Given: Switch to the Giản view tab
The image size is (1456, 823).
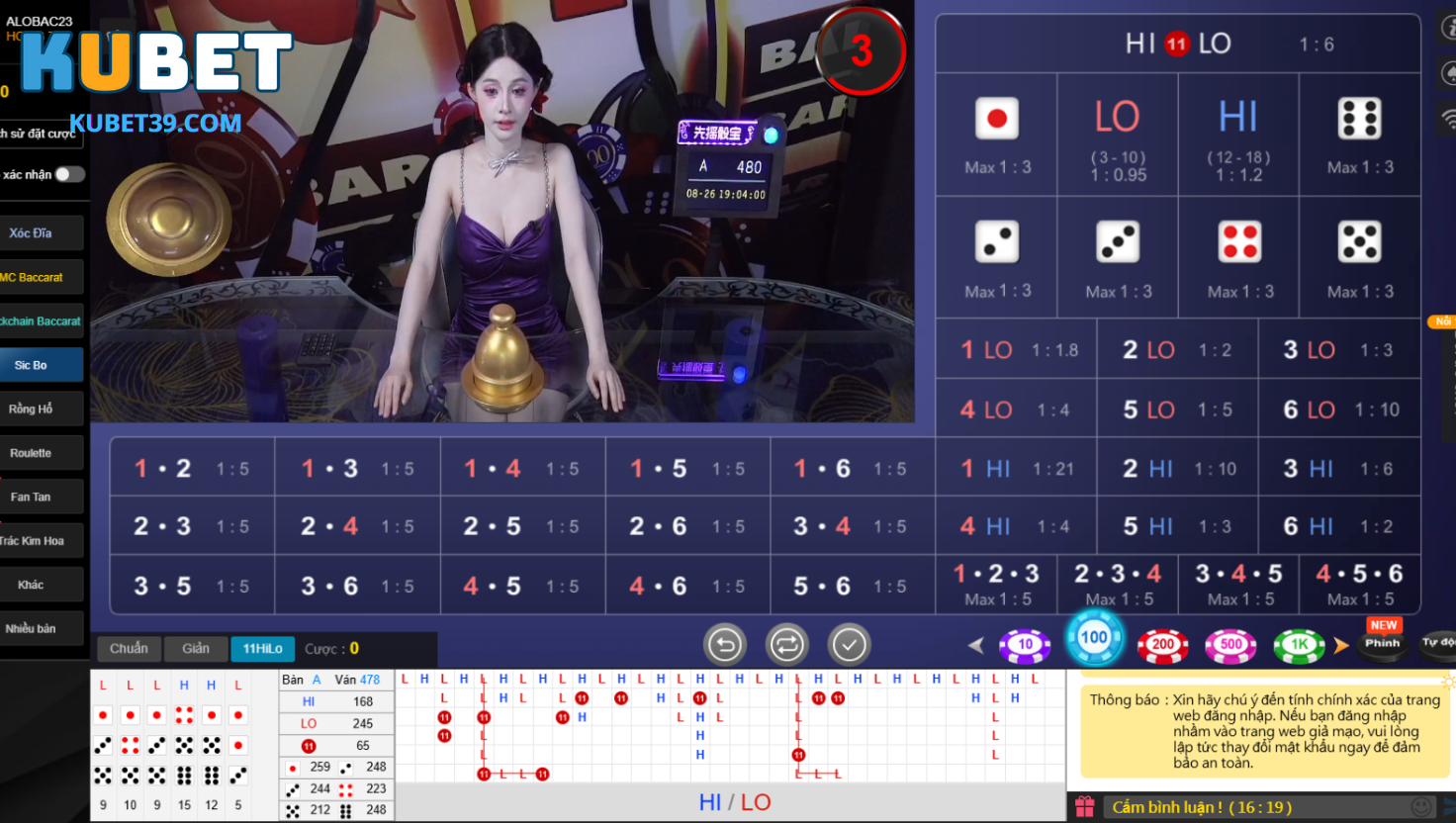Looking at the screenshot, I should click(x=195, y=649).
